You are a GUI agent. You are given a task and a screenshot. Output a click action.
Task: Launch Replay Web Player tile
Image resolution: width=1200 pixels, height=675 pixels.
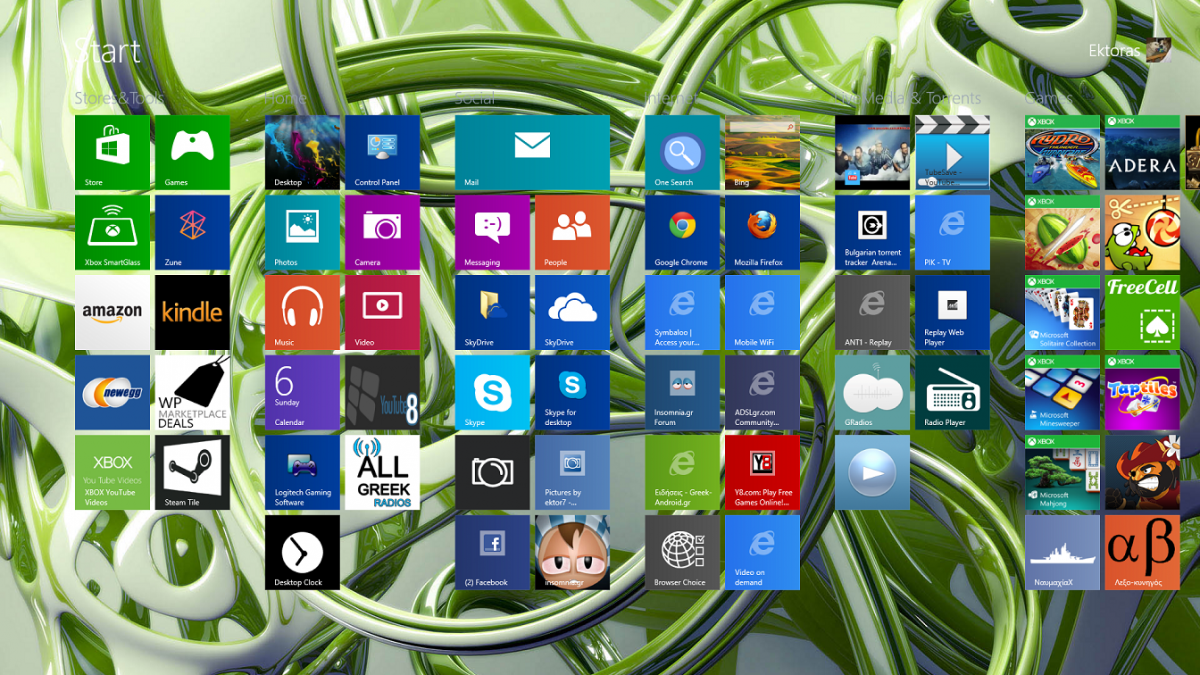click(x=952, y=312)
